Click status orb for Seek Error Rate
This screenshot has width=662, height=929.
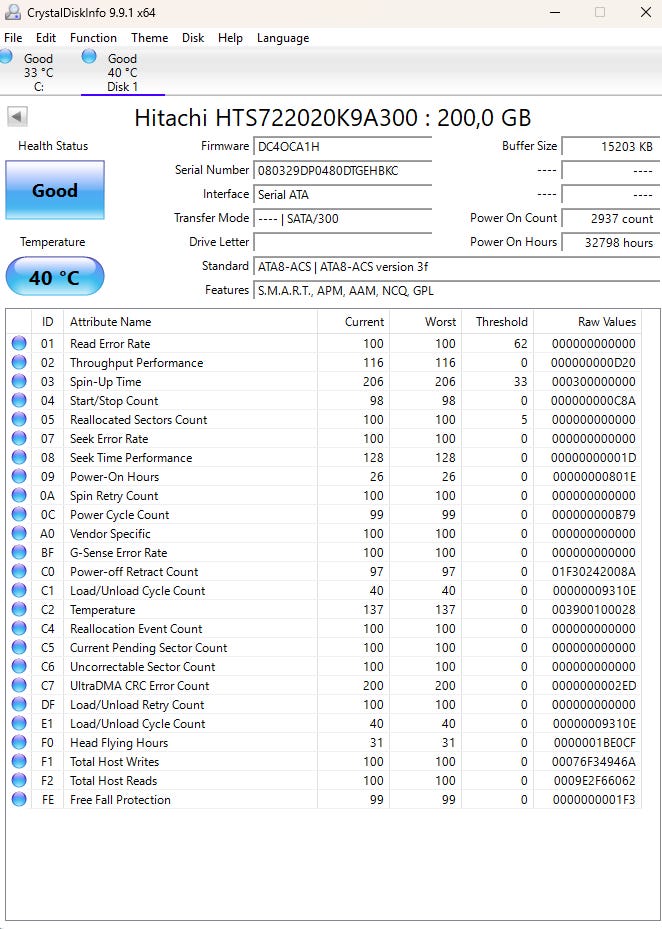(19, 438)
